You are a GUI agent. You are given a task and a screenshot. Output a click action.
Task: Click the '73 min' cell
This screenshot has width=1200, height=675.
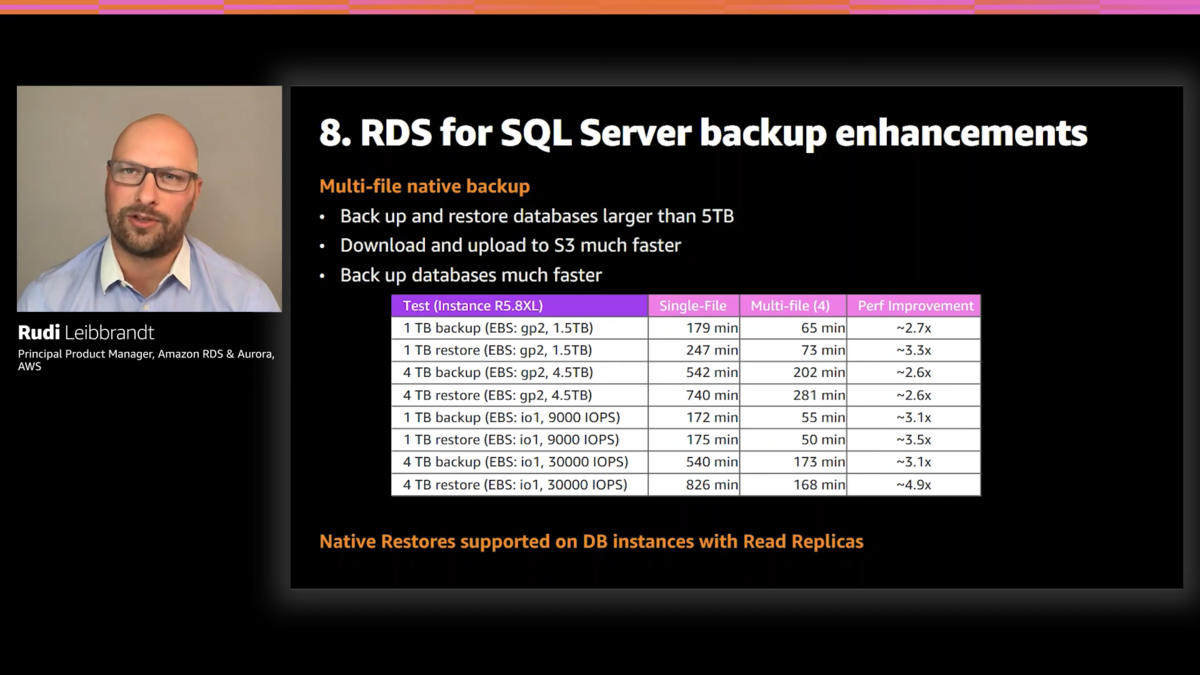793,350
